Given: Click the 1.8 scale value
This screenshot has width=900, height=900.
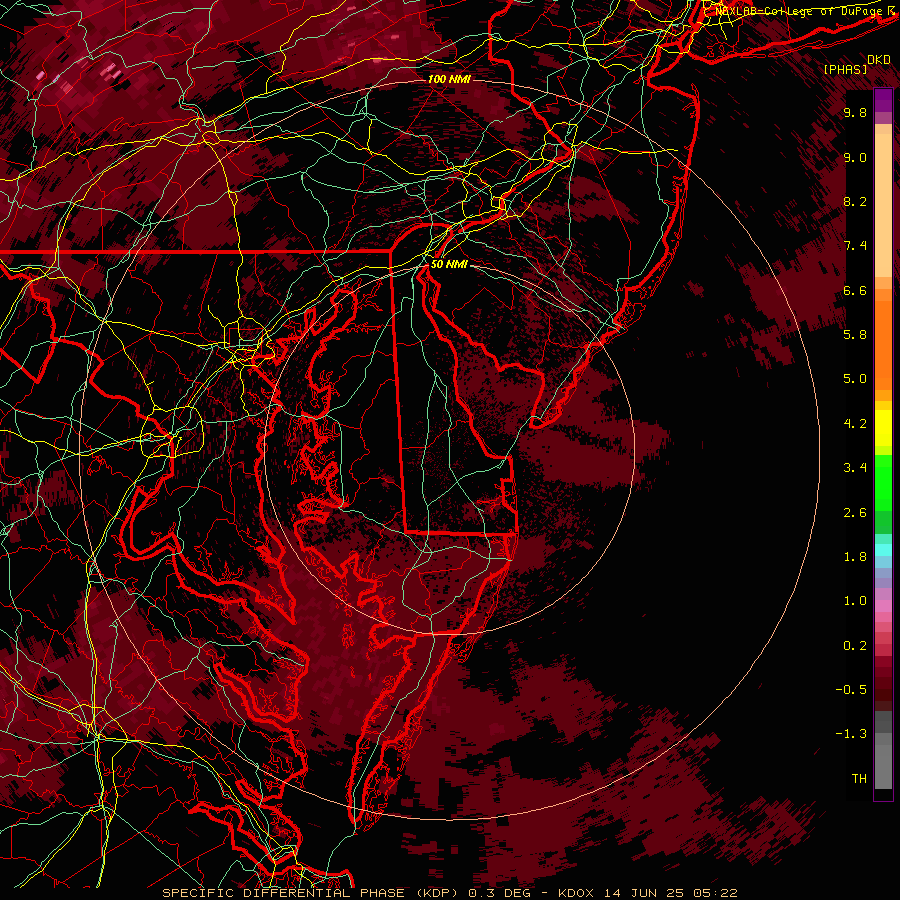Looking at the screenshot, I should 855,556.
